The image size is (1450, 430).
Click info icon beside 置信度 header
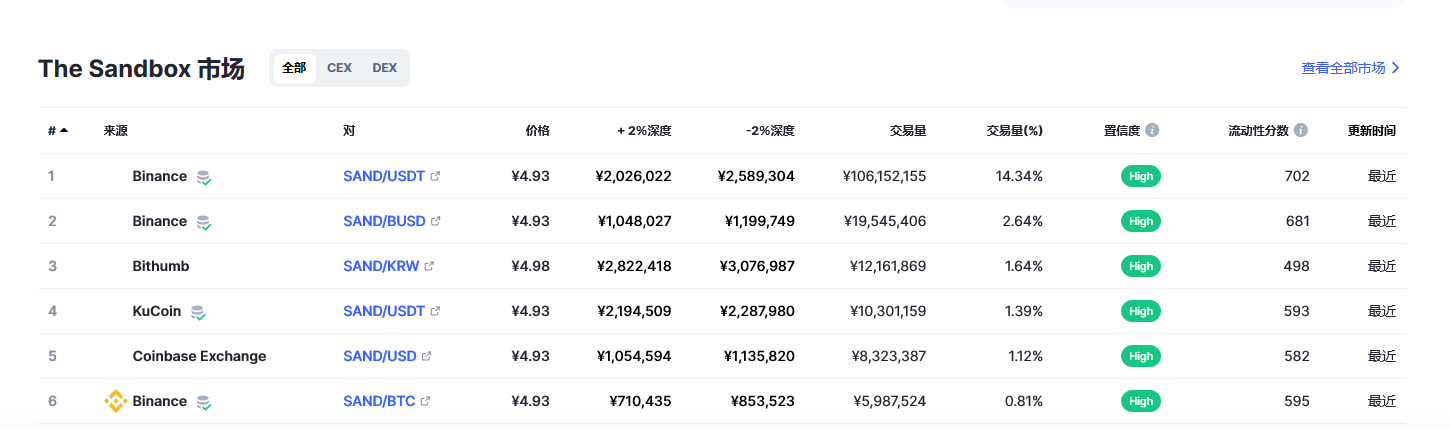click(1152, 130)
